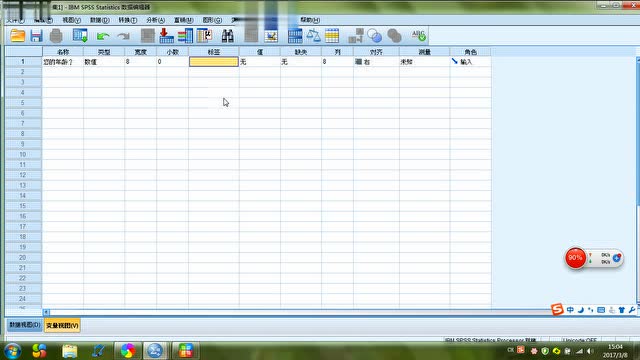
Task: Open the Sogou wrench settings icon
Action: click(x=632, y=310)
